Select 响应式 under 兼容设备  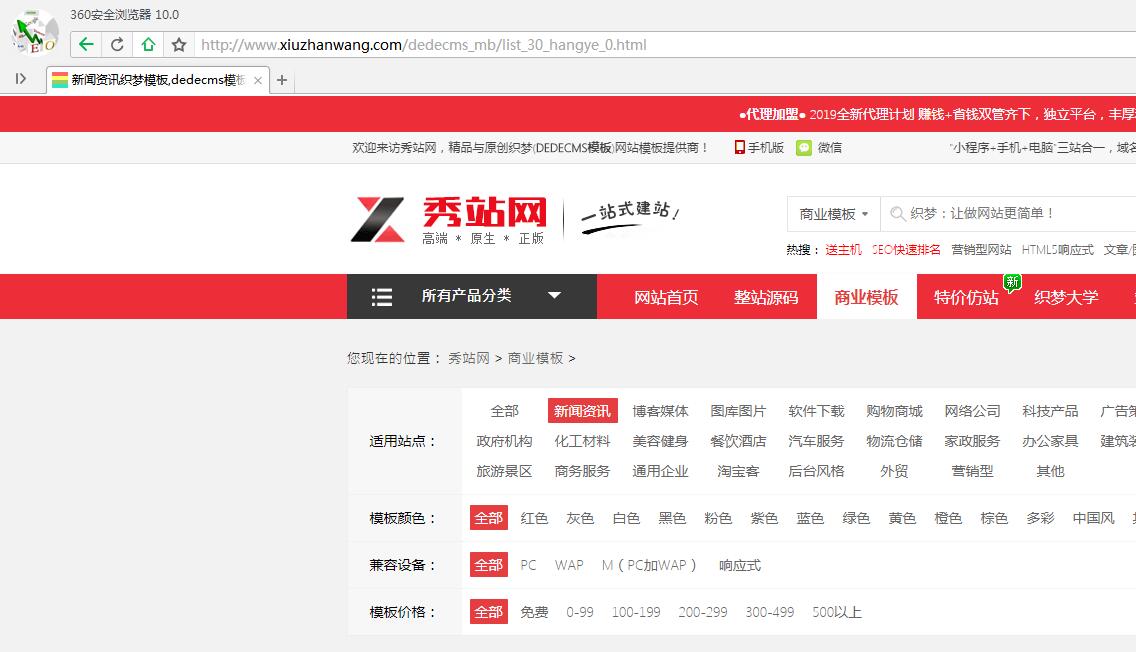[x=739, y=565]
